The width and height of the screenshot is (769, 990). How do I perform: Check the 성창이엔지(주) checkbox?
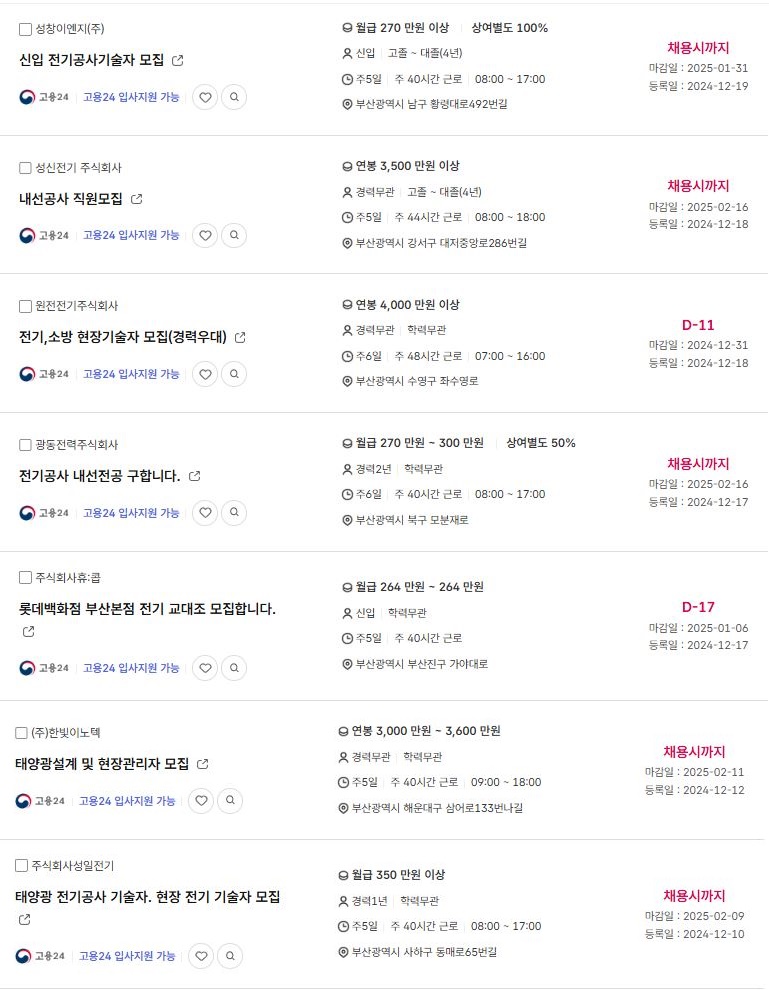(25, 29)
